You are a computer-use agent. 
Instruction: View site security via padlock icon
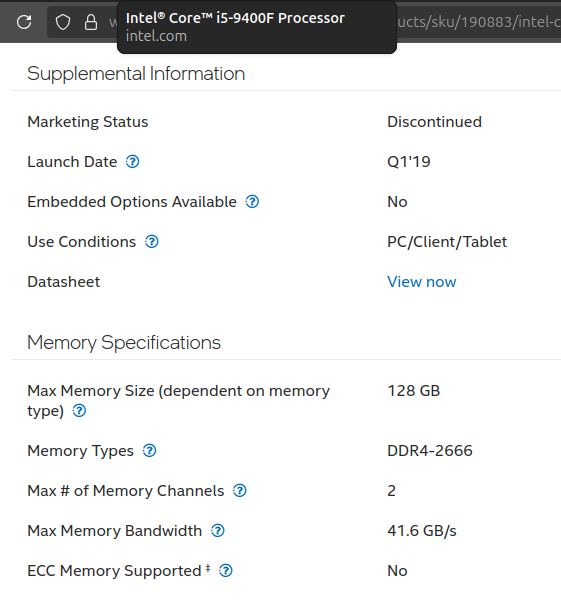coord(91,22)
